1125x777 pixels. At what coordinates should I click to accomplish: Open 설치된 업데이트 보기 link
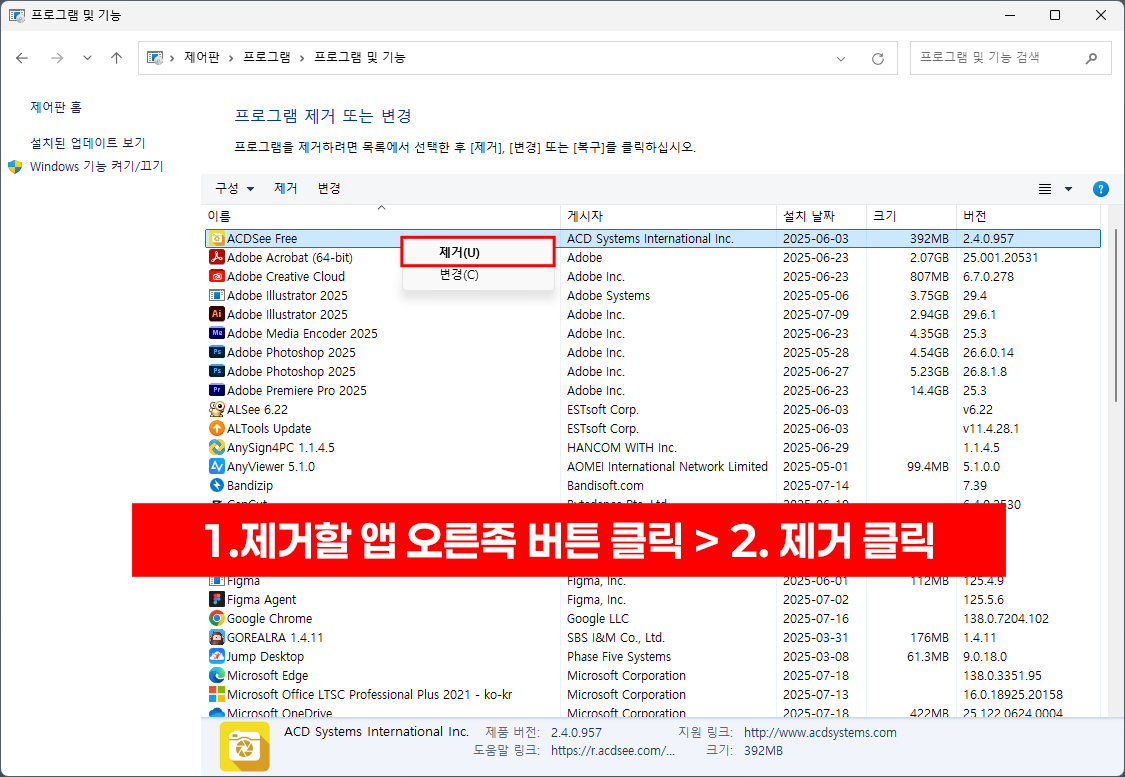click(x=88, y=143)
